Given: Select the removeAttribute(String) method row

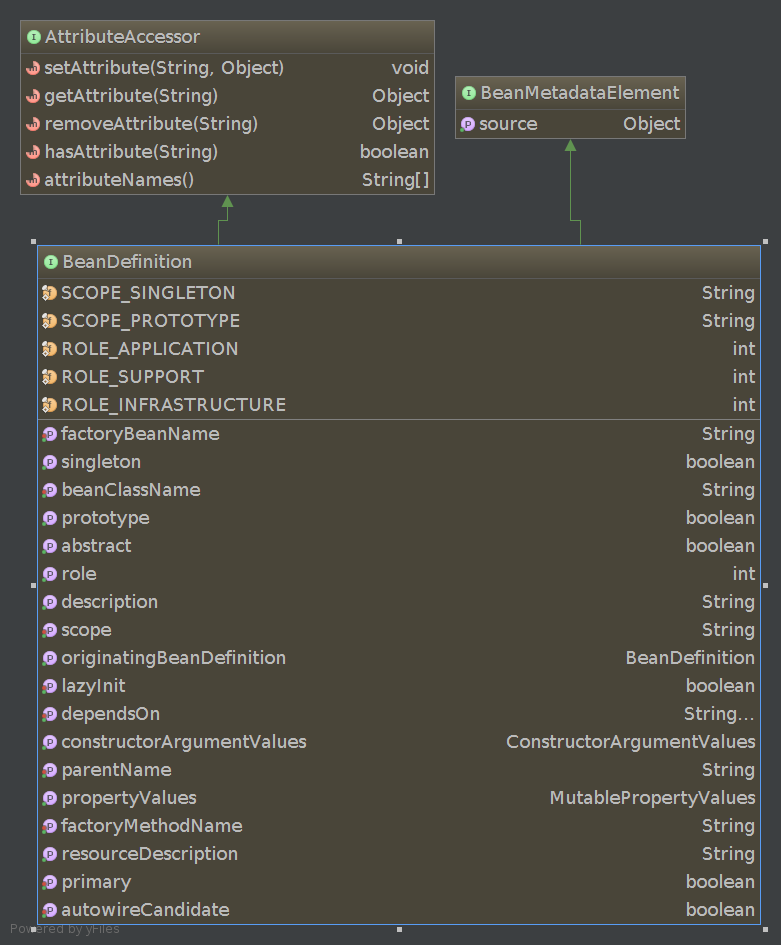Looking at the screenshot, I should (227, 124).
